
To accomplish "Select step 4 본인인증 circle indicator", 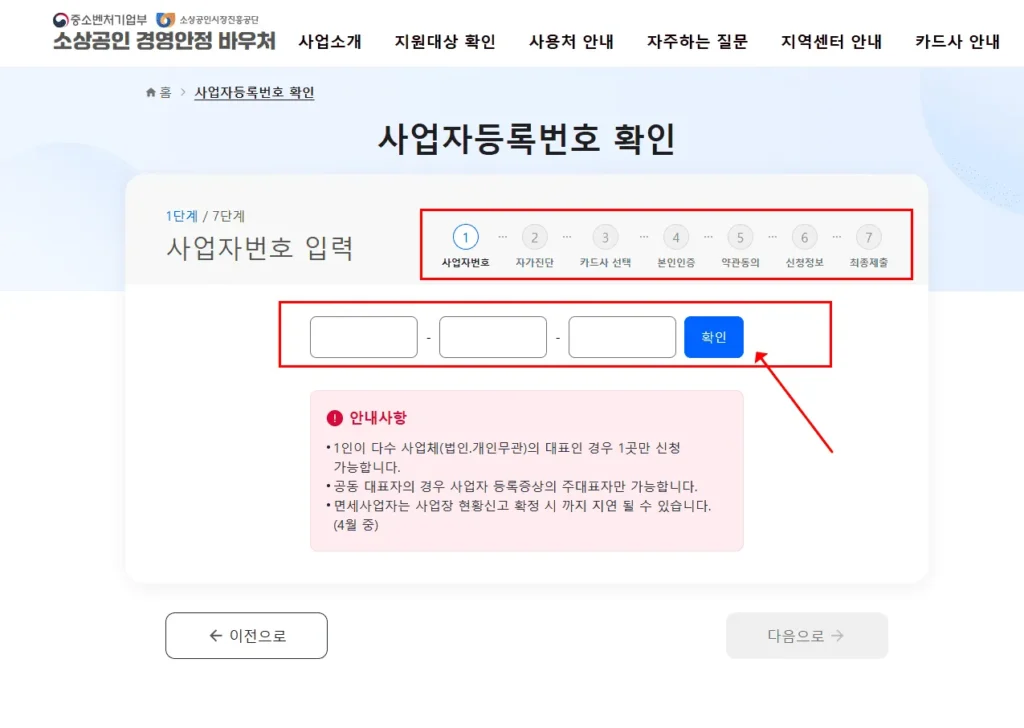I will click(x=675, y=238).
